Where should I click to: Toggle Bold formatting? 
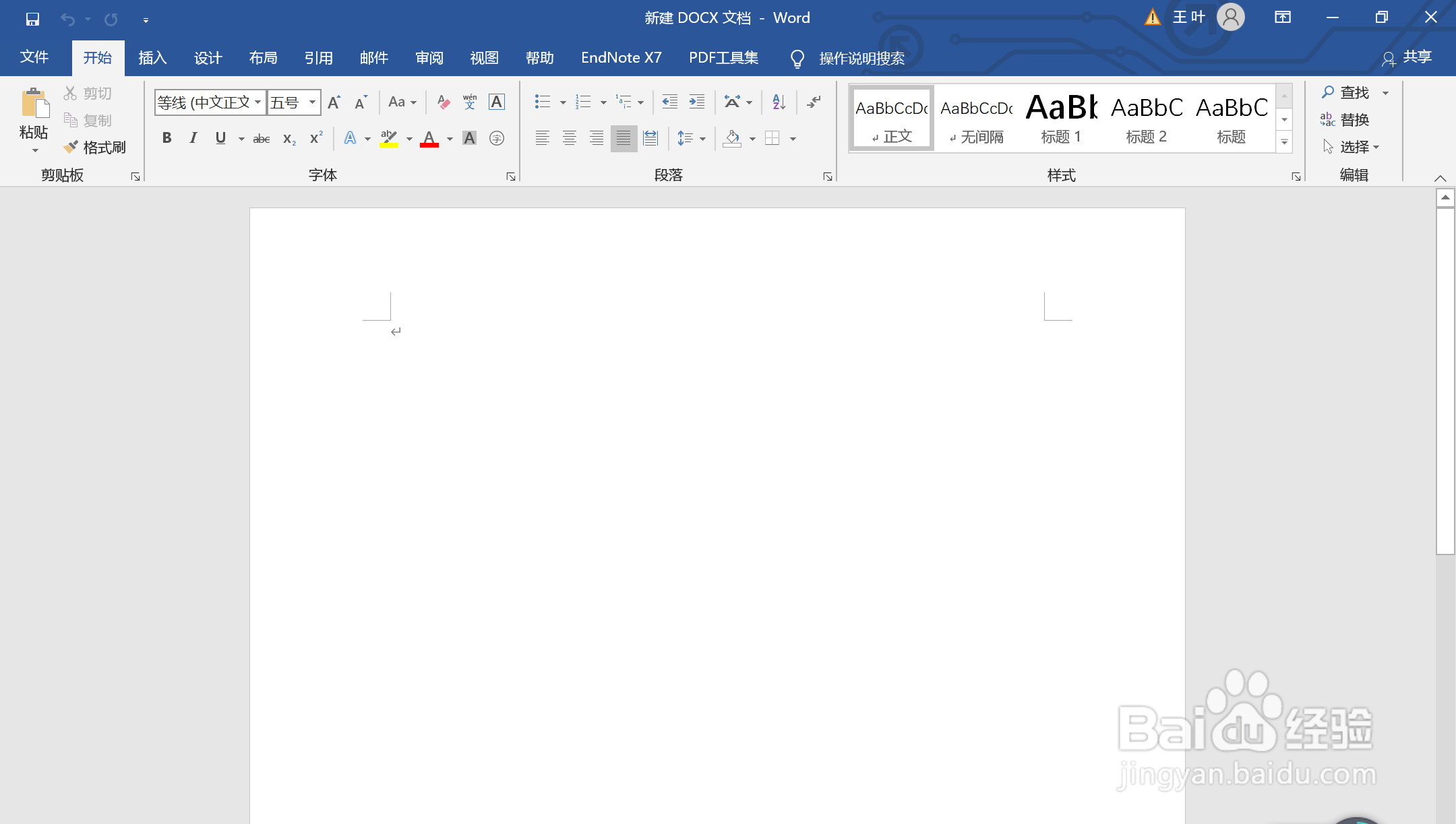[167, 139]
